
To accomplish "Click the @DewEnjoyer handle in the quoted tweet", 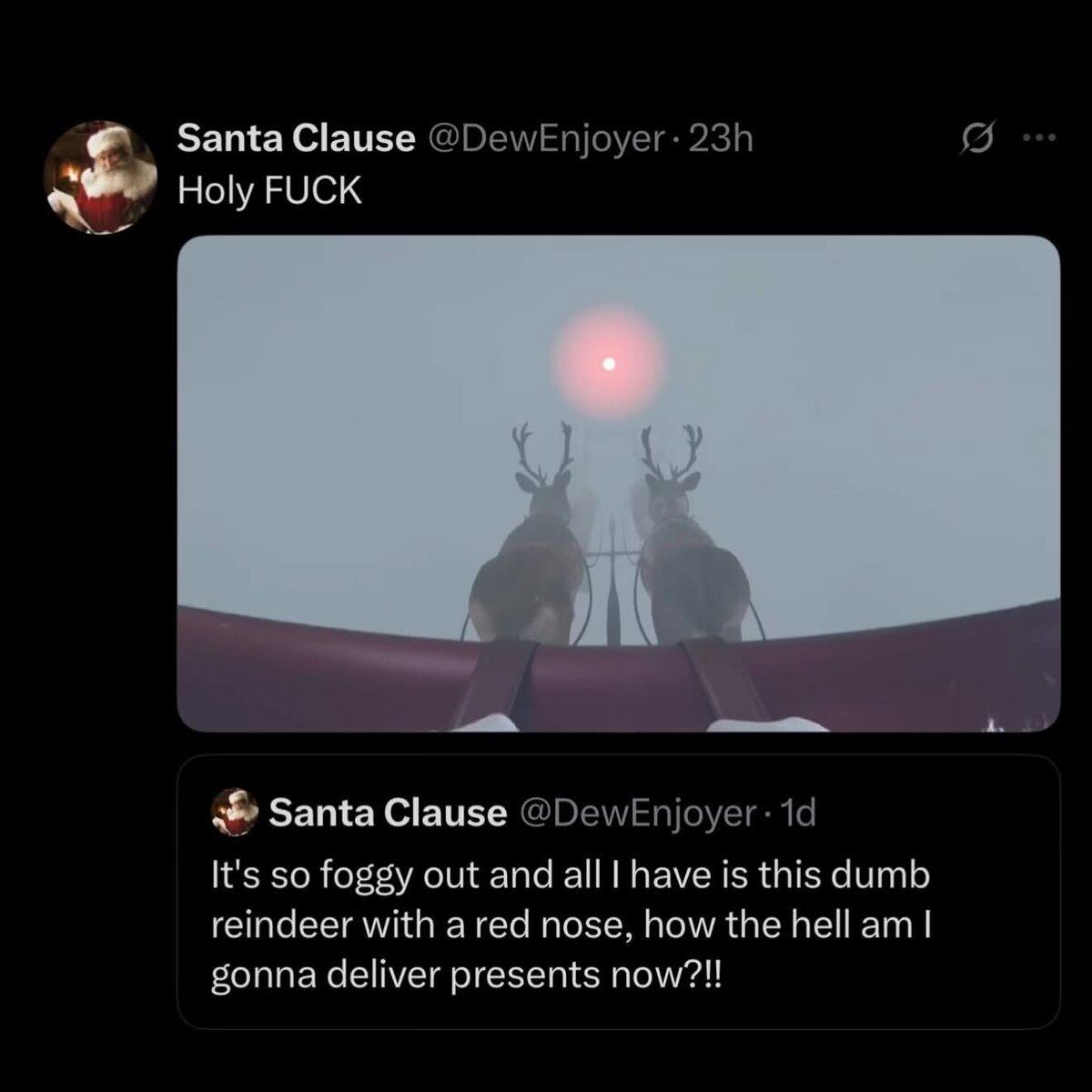I will [636, 813].
